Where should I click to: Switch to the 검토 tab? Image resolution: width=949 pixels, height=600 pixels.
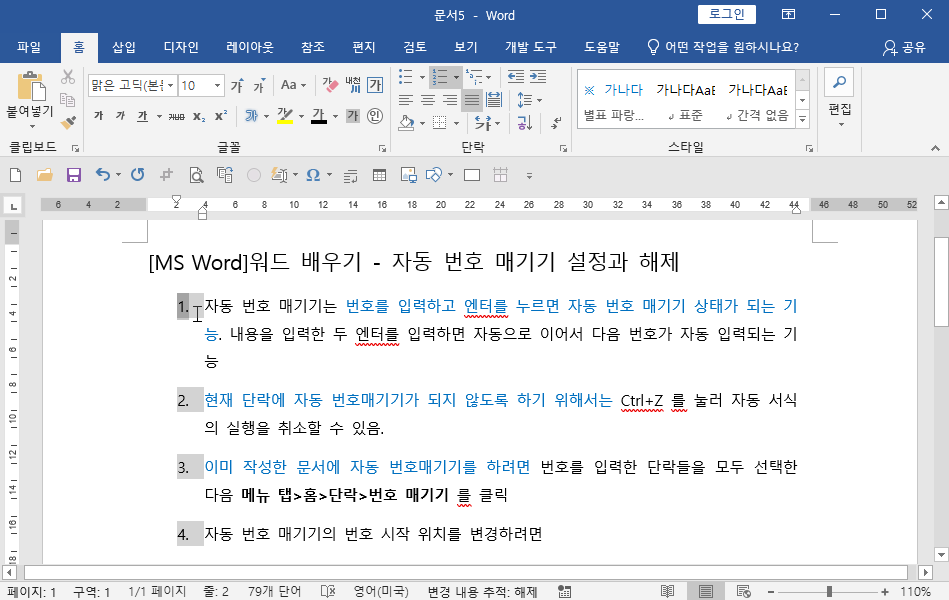[x=415, y=47]
